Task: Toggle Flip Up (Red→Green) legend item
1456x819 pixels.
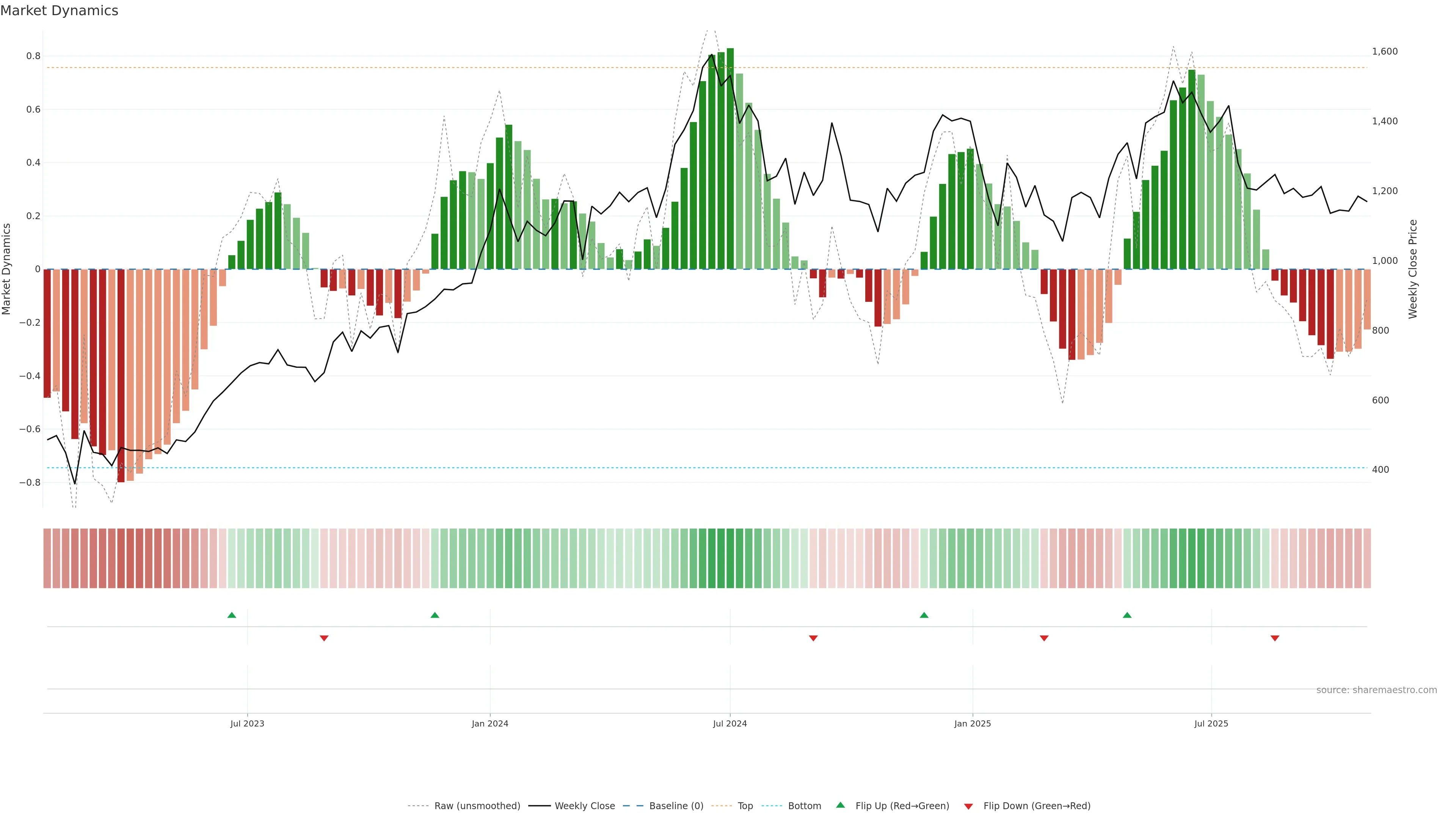Action: [x=902, y=806]
